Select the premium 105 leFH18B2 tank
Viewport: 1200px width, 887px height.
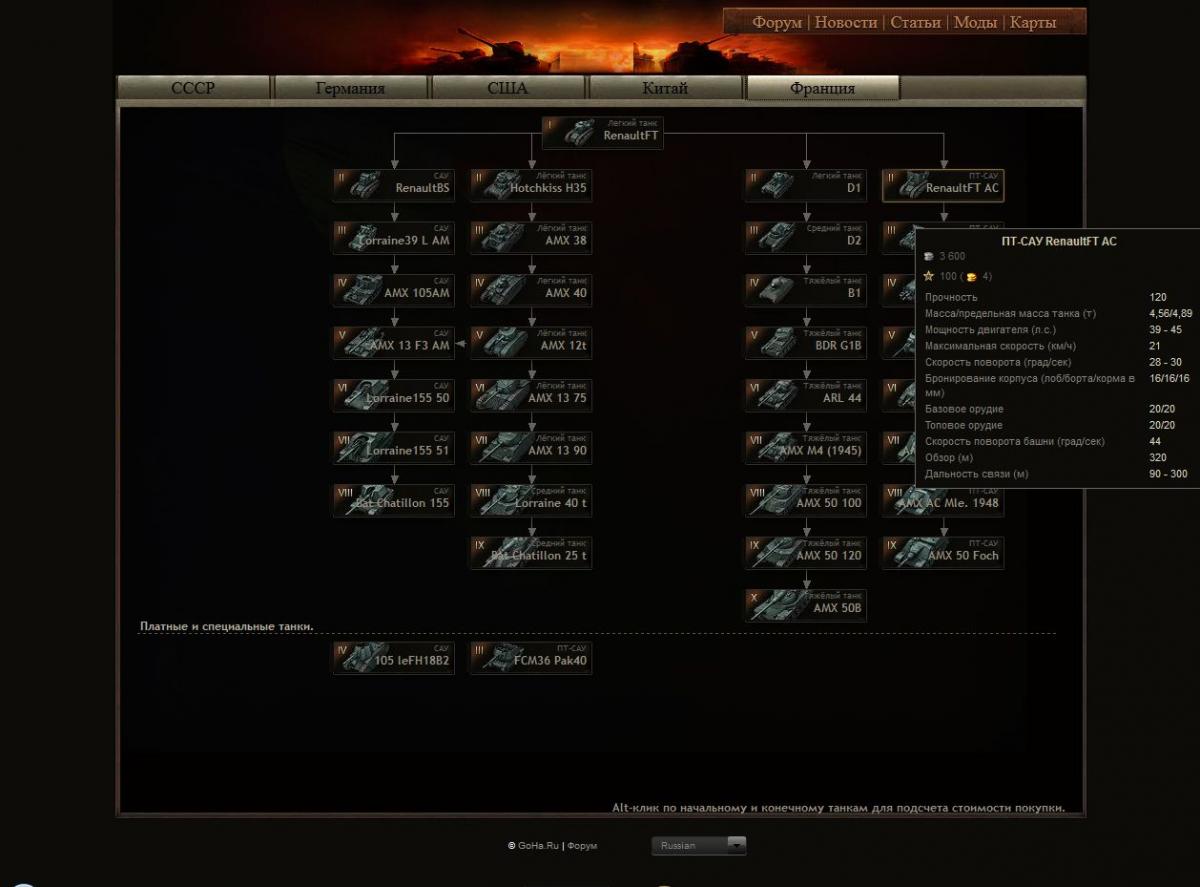click(394, 658)
